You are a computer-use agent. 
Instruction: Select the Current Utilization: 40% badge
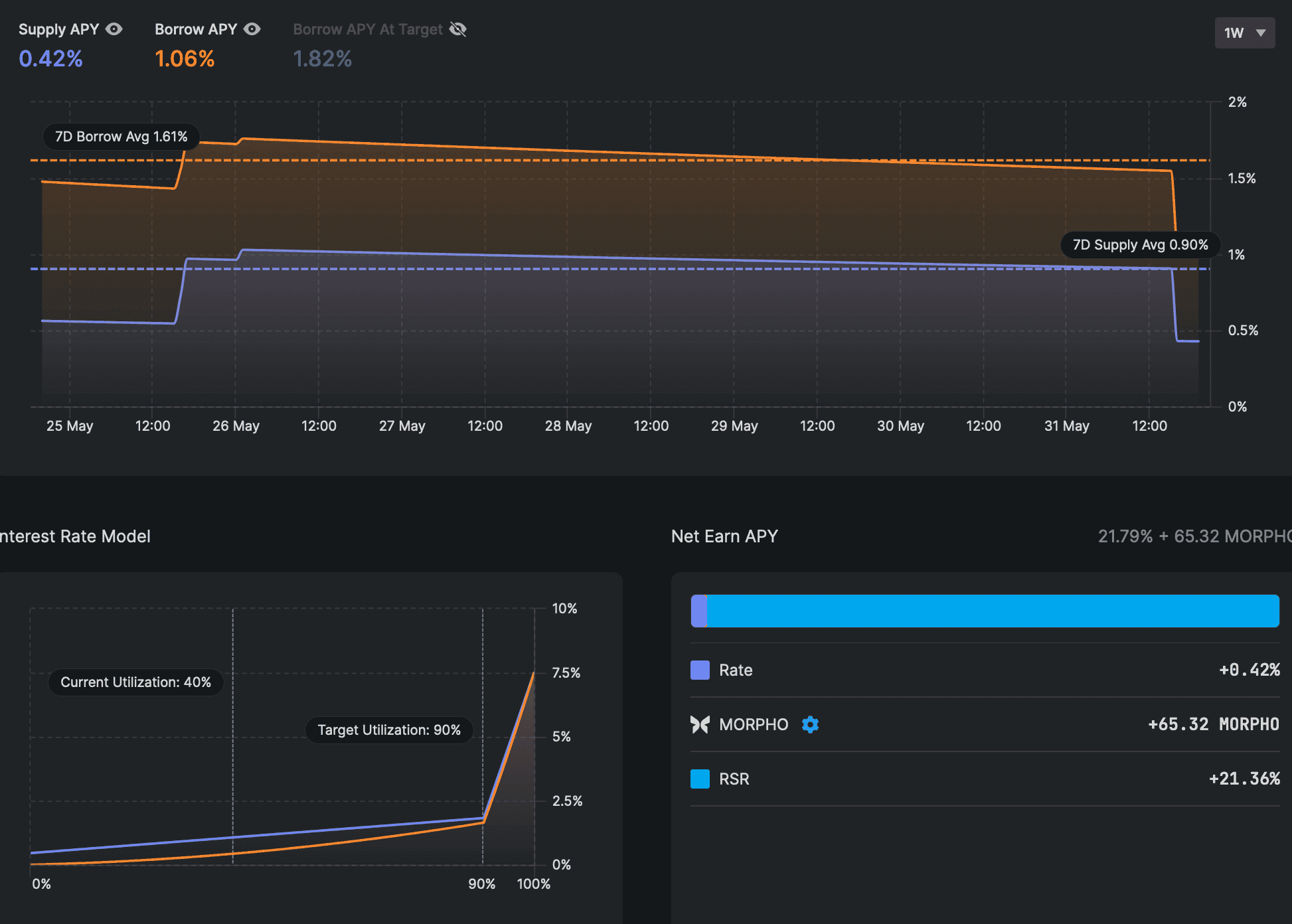(x=135, y=682)
